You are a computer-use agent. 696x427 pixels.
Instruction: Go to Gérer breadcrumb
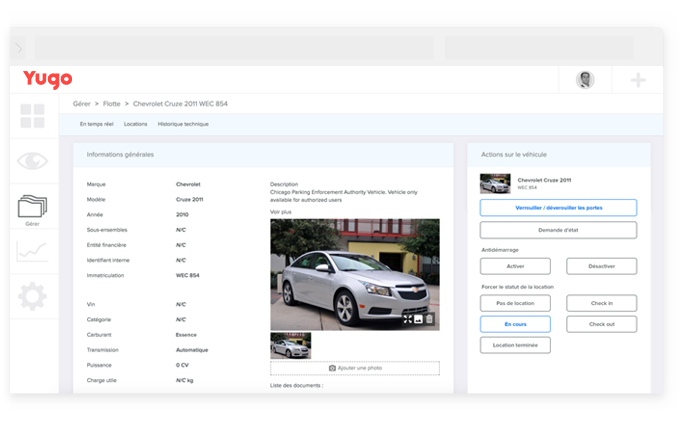pyautogui.click(x=82, y=104)
